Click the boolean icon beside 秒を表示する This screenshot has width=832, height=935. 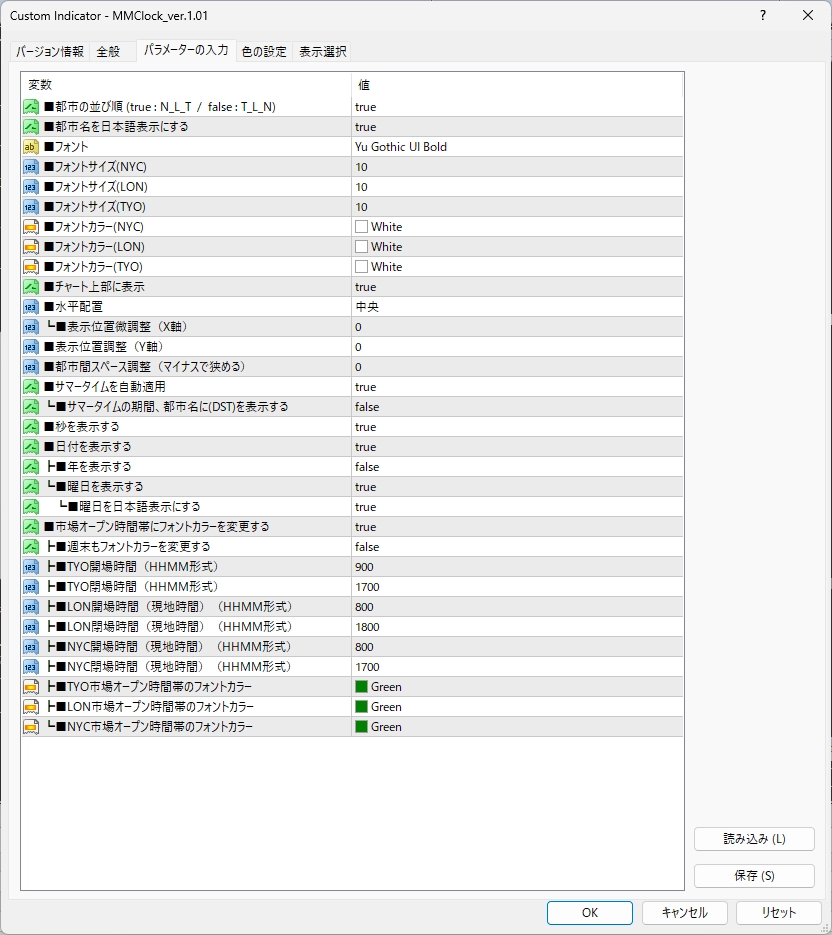pyautogui.click(x=31, y=427)
